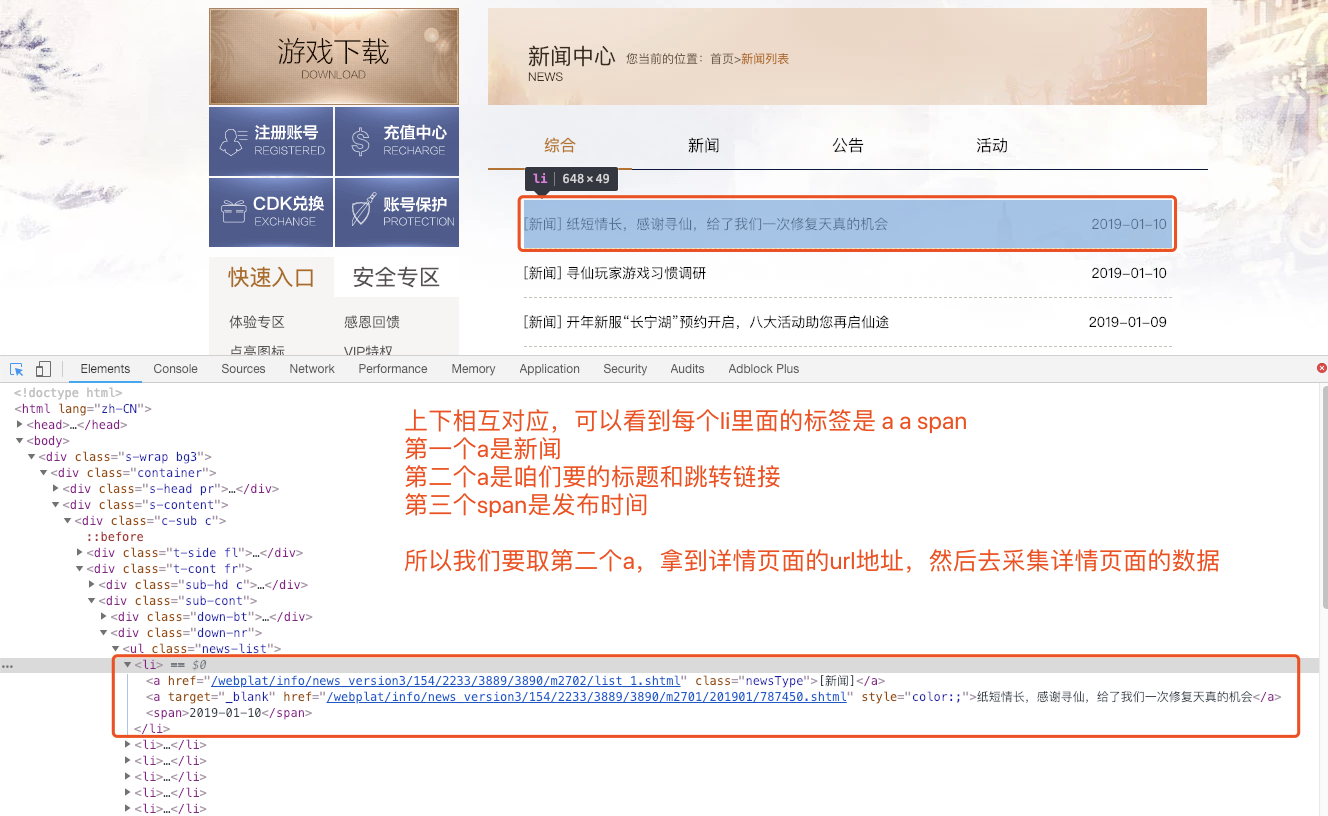The height and width of the screenshot is (816, 1328).
Task: Open the Network tab
Action: [312, 369]
